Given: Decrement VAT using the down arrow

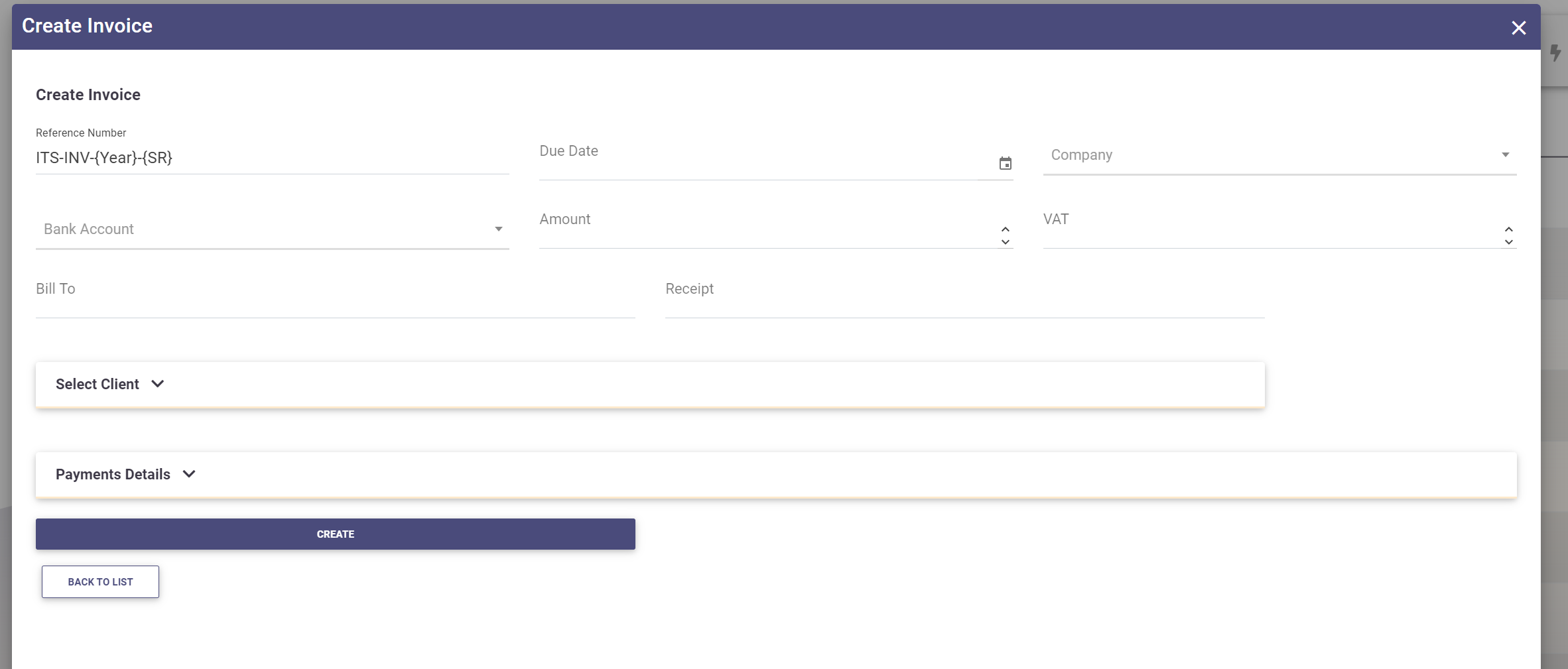Looking at the screenshot, I should 1508,242.
